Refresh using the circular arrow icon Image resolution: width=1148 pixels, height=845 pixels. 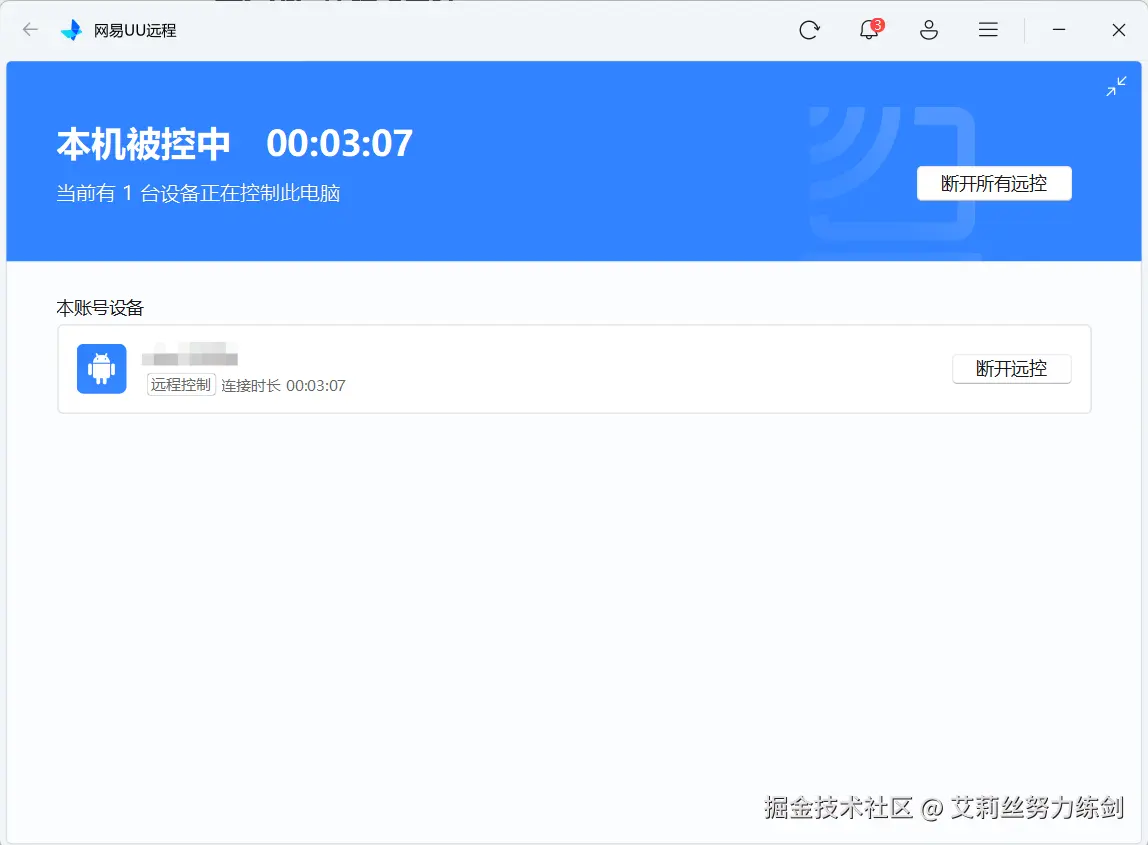click(x=809, y=30)
